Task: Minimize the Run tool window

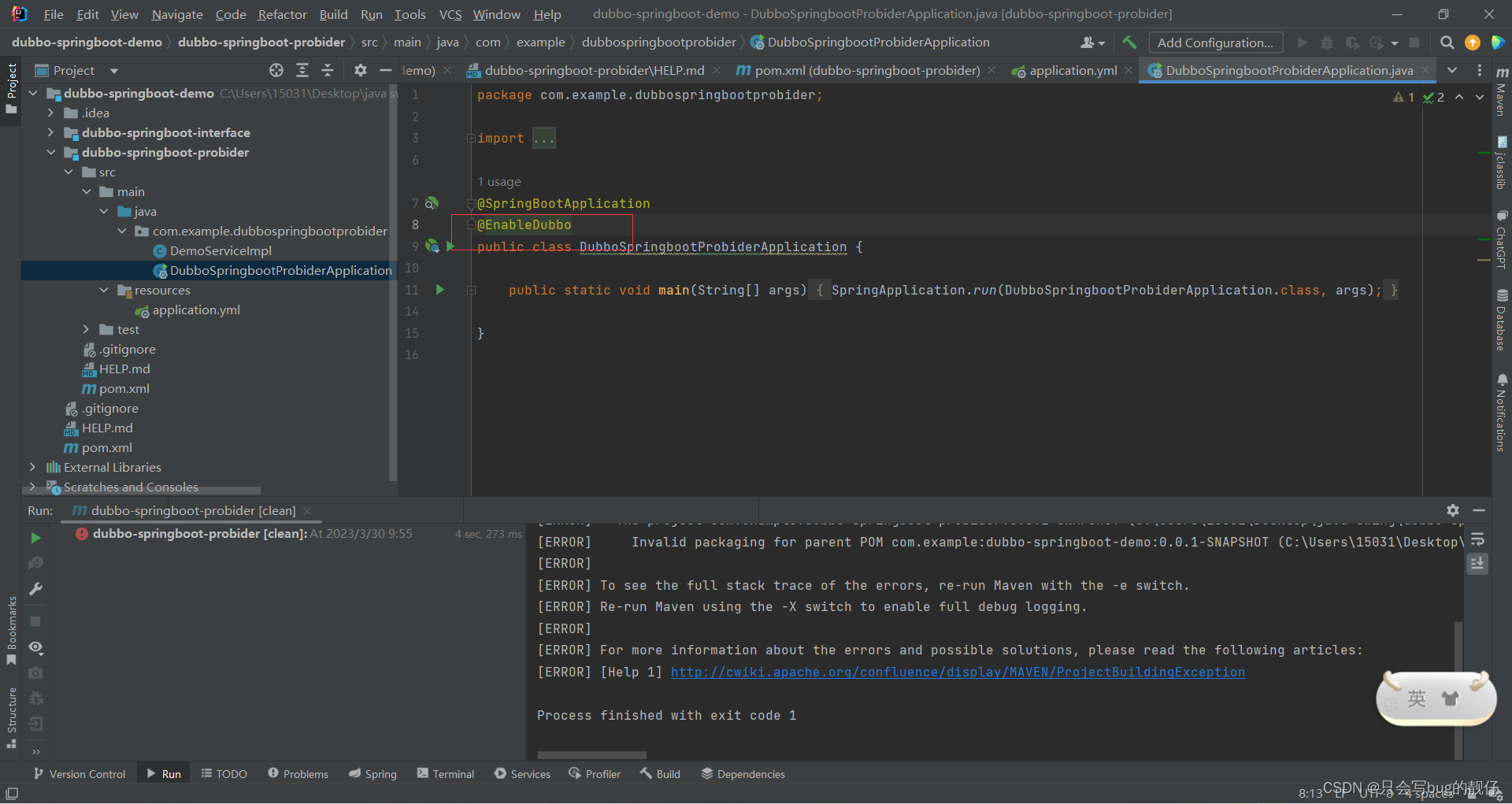Action: (x=1479, y=510)
